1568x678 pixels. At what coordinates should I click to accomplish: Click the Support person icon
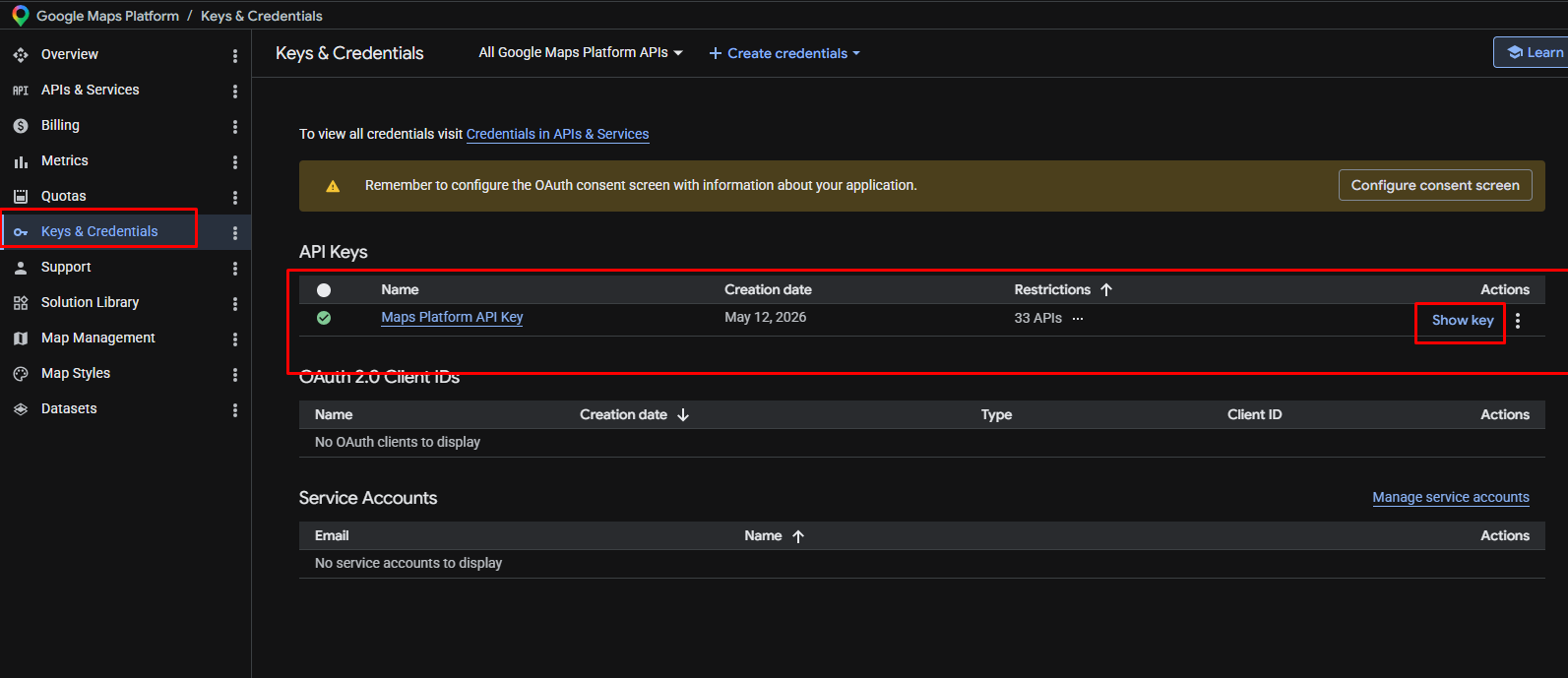tap(21, 268)
